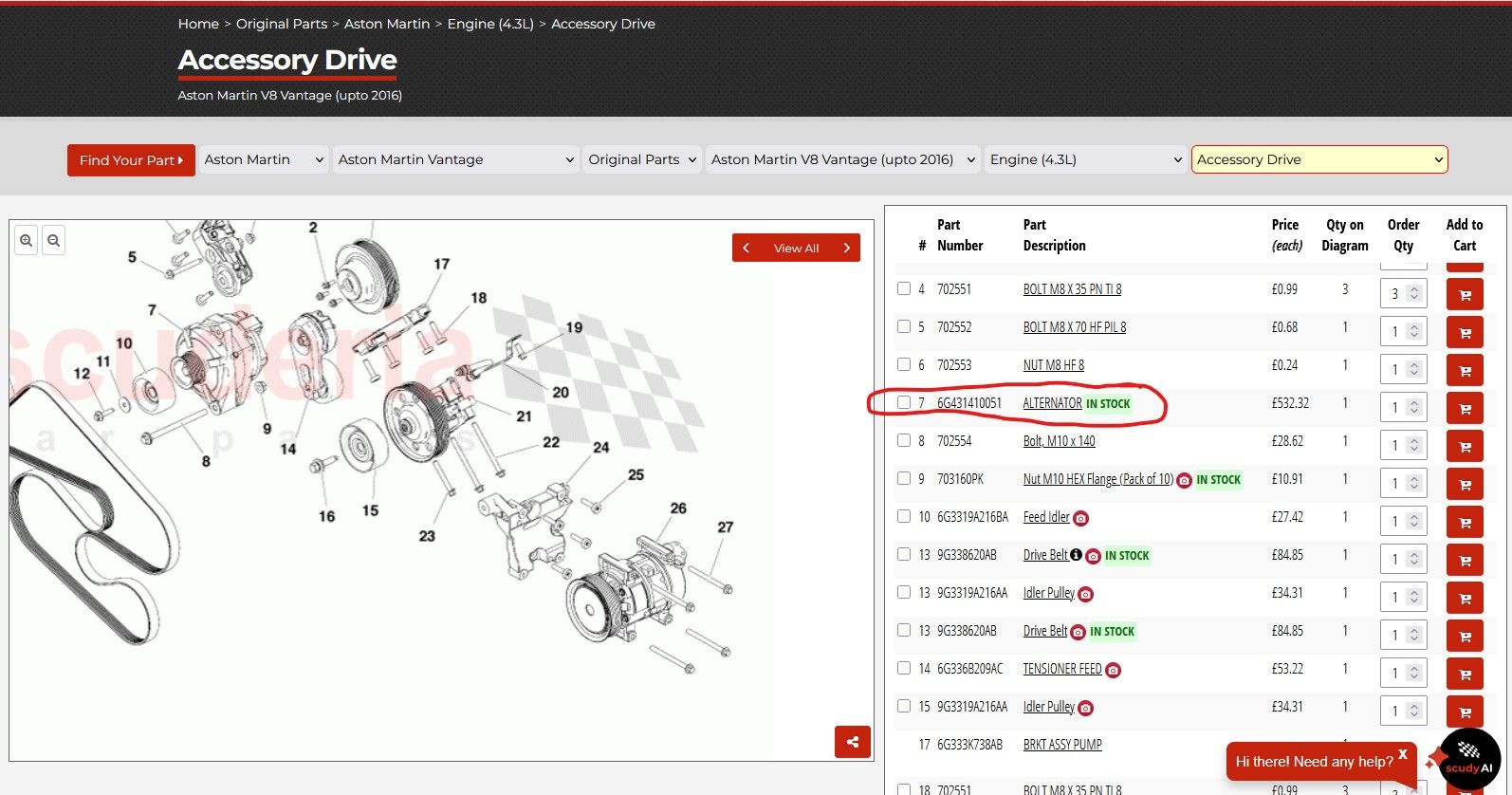The image size is (1512, 795).
Task: Navigate to Home breadcrumb link
Action: pos(198,24)
